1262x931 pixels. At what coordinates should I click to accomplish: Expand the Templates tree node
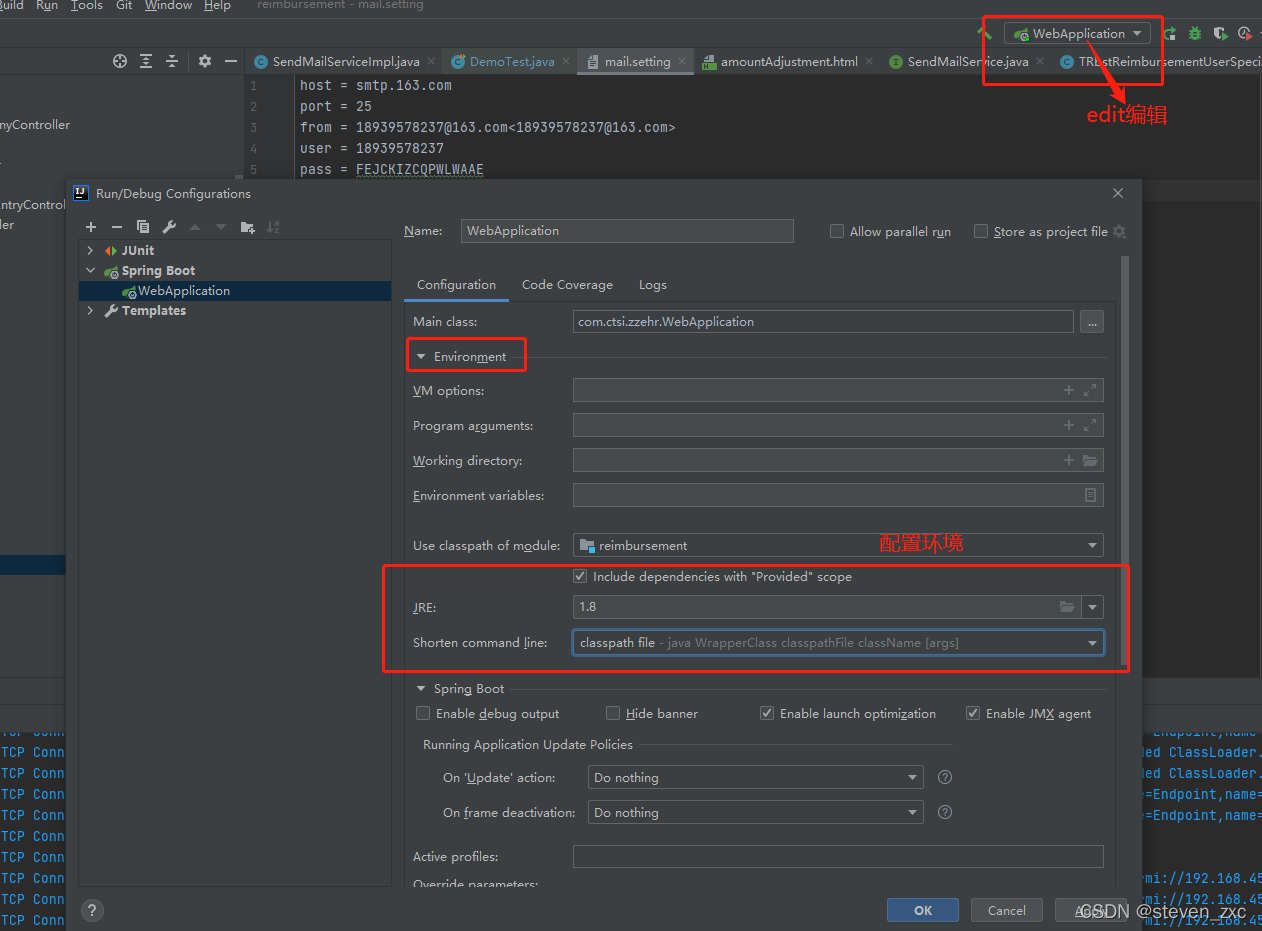(90, 310)
